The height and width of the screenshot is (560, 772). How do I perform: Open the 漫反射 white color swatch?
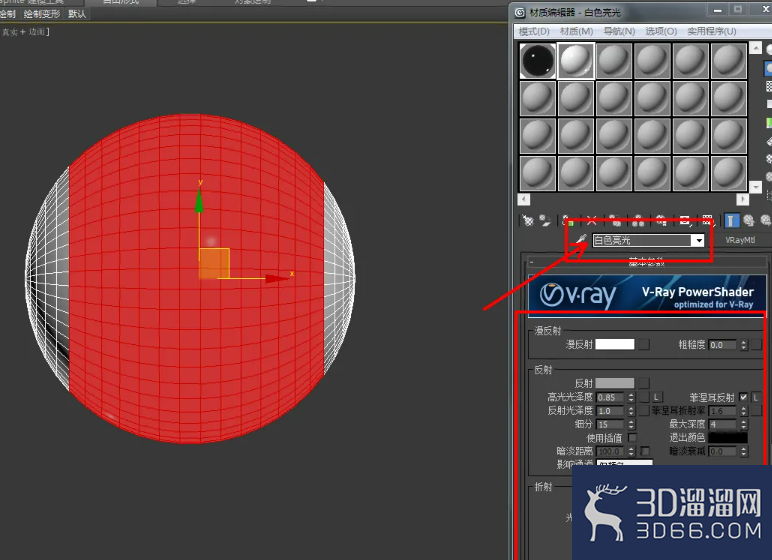click(615, 344)
